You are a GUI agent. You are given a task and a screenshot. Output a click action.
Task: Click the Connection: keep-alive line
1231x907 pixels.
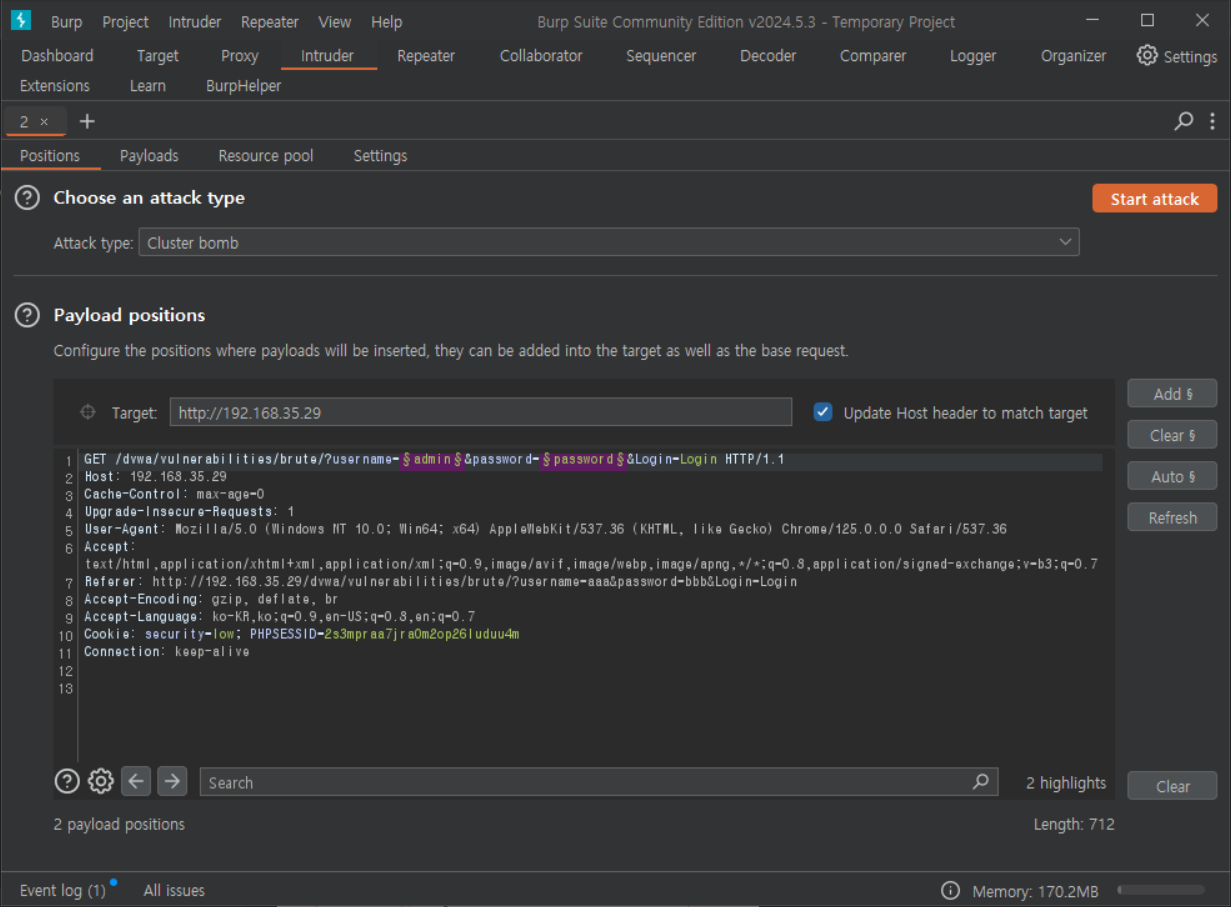pos(167,652)
